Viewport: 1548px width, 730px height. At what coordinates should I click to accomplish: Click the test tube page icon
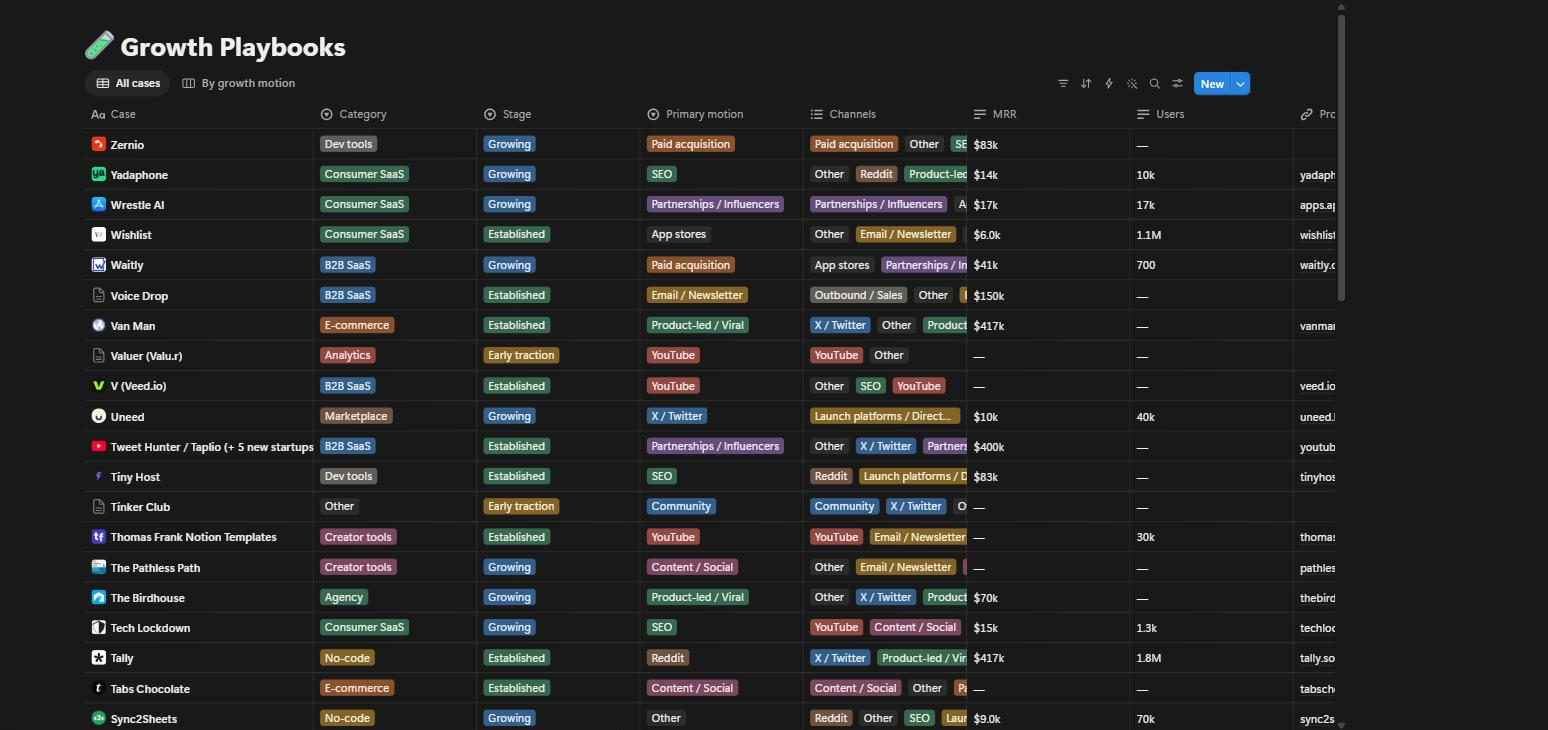[99, 46]
